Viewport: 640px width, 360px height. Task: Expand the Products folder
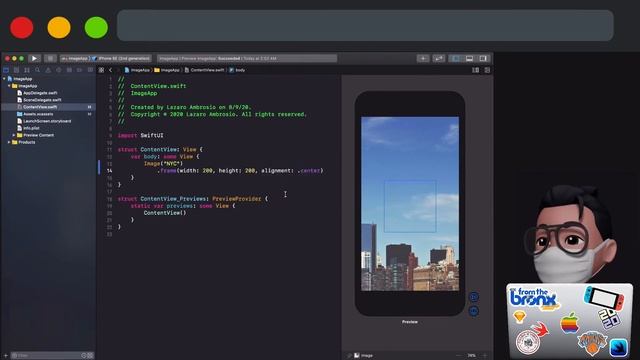pyautogui.click(x=9, y=142)
